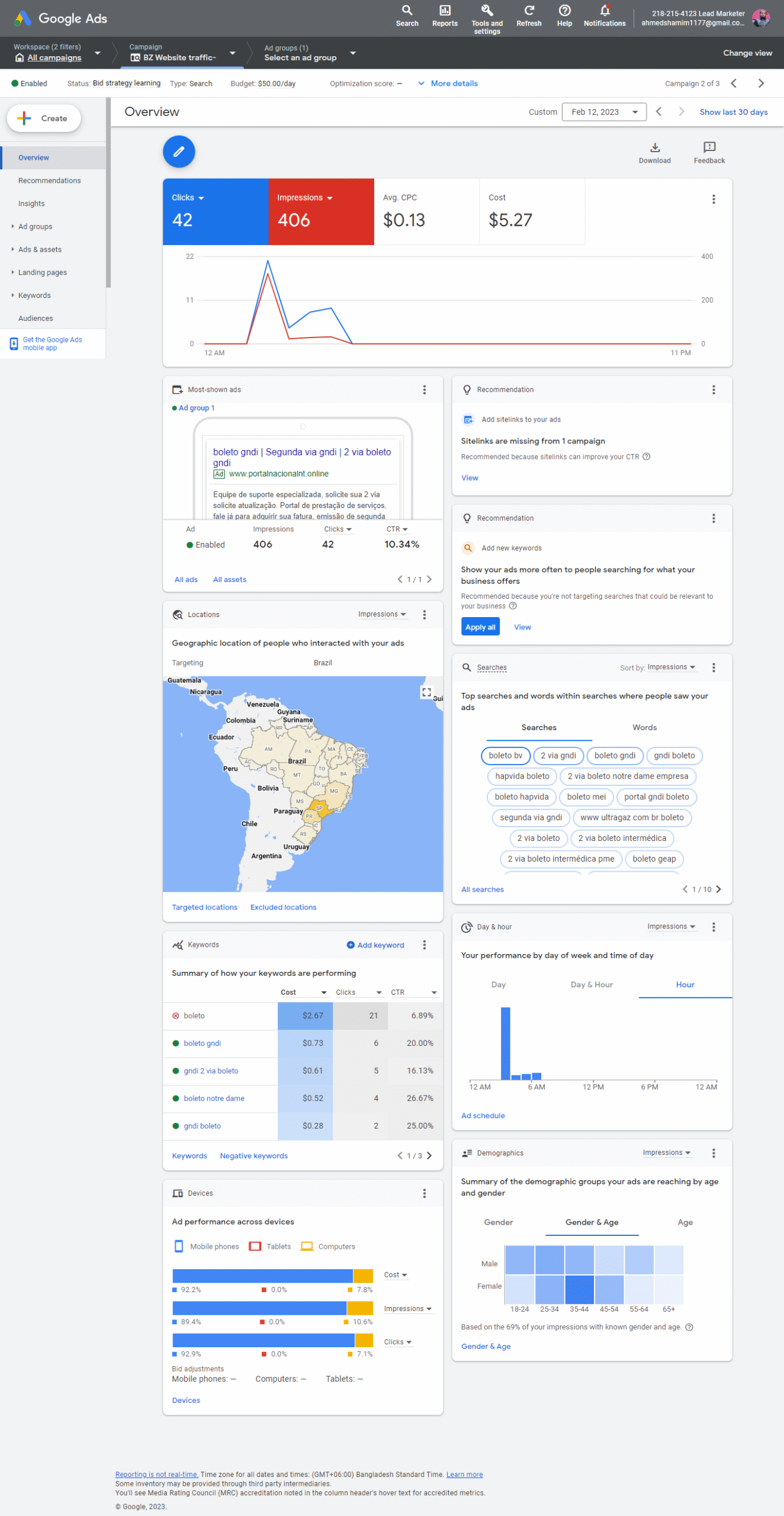The height and width of the screenshot is (1516, 784).
Task: Open the Most-shown ads card options menu
Action: [424, 390]
